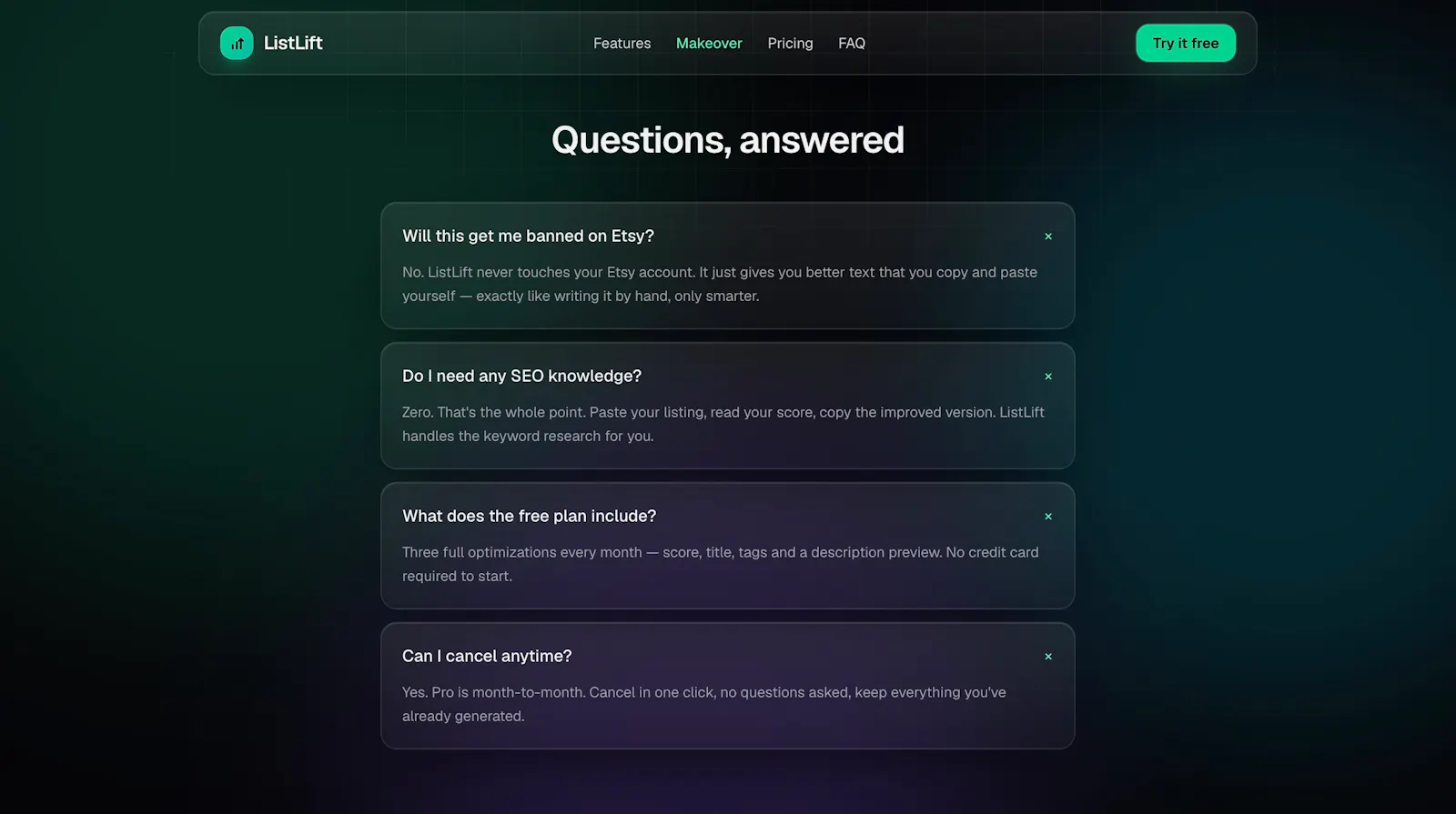The image size is (1456, 814).
Task: Go to the Makeover section
Action: pyautogui.click(x=709, y=43)
